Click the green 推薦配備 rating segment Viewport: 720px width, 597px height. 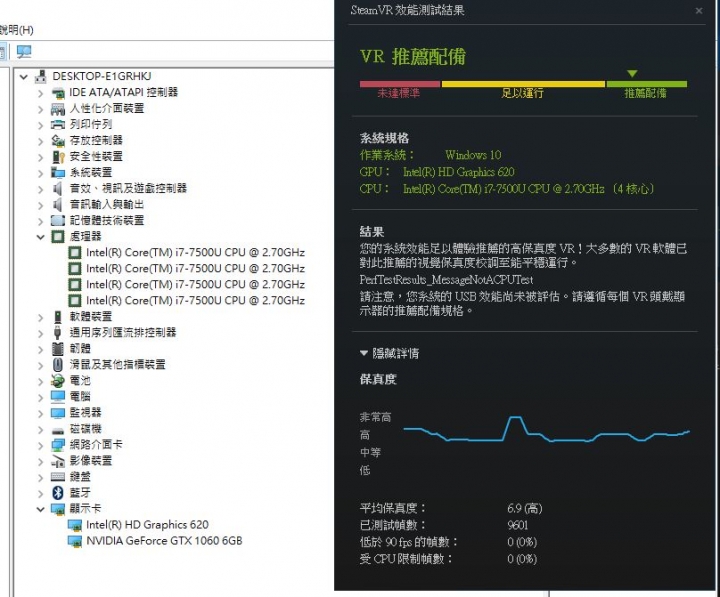coord(647,84)
